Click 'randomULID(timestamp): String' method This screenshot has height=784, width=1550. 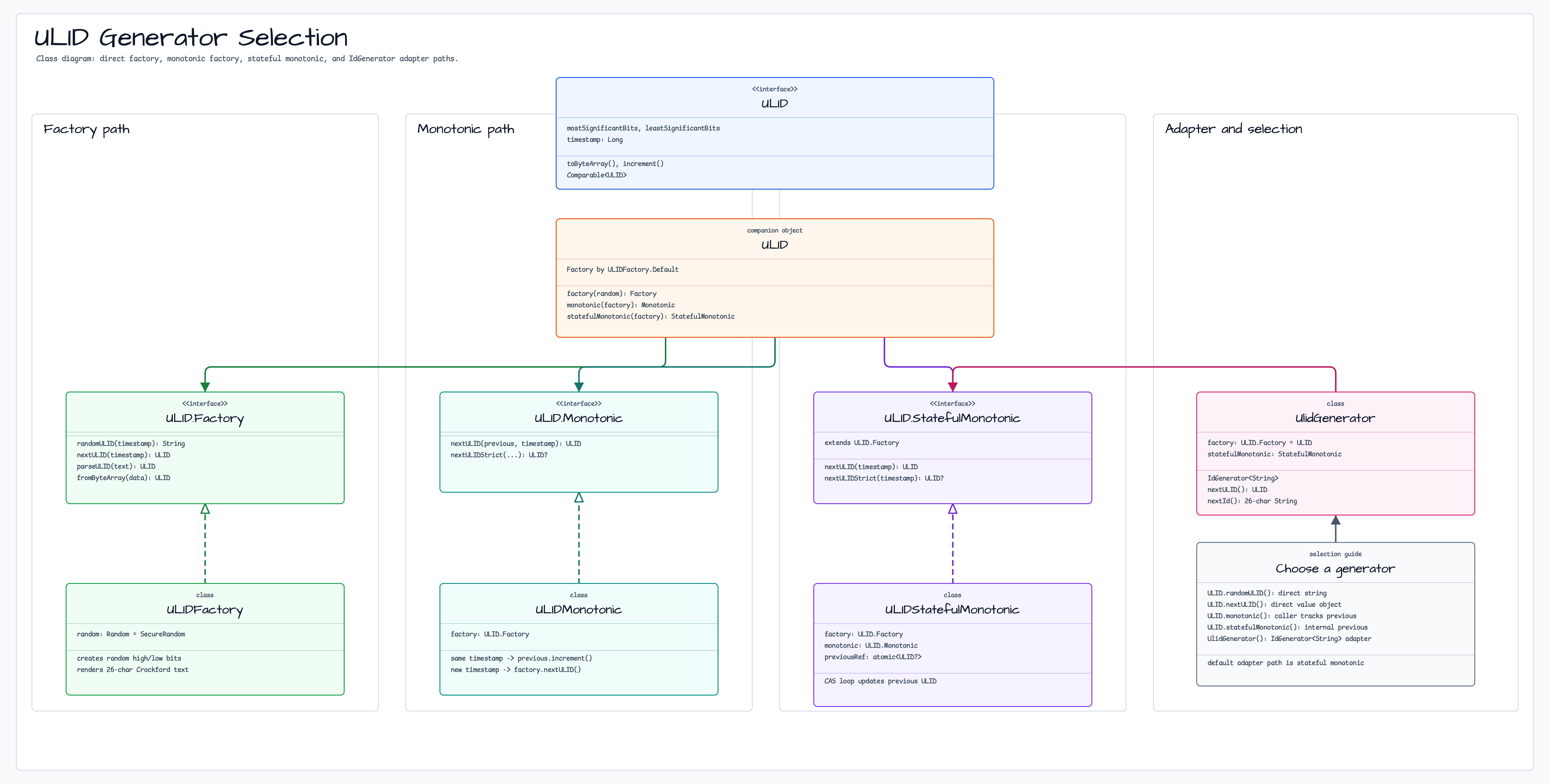[x=131, y=444]
